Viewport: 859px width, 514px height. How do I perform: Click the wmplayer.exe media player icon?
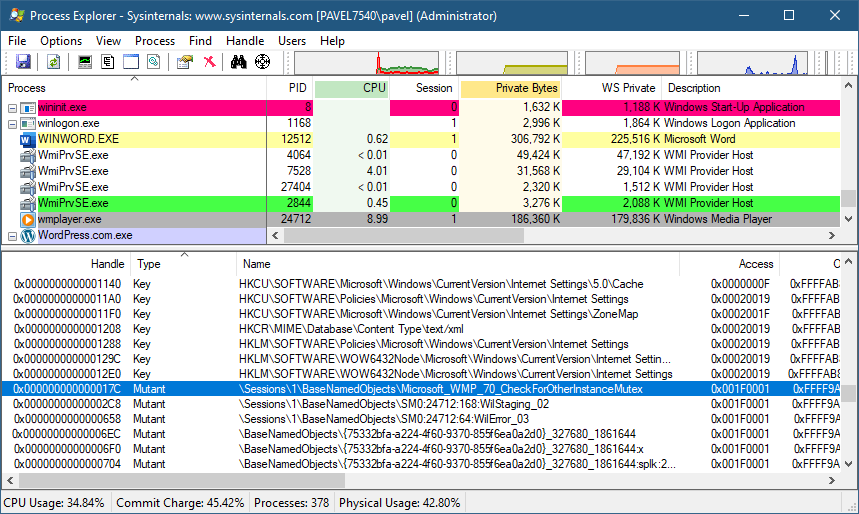coord(27,220)
